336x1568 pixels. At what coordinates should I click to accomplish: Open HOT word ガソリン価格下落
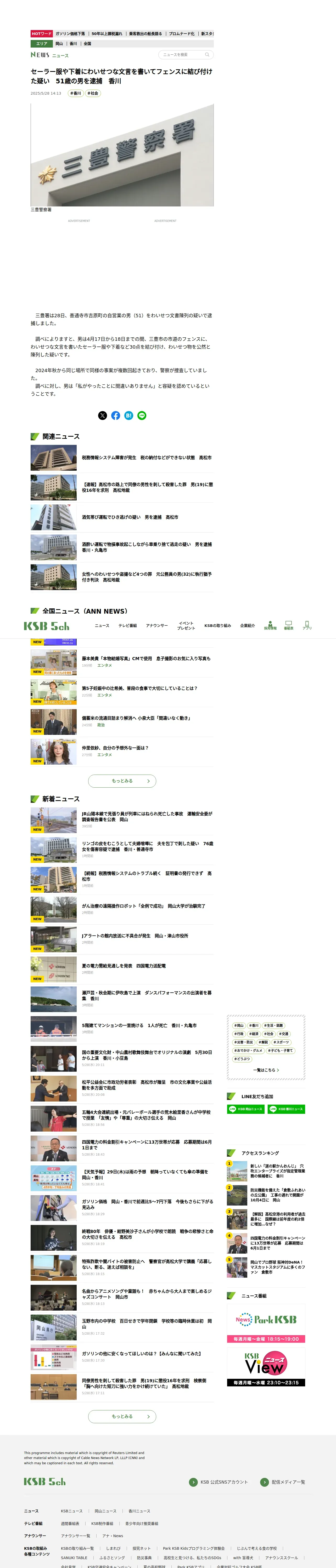(x=70, y=34)
